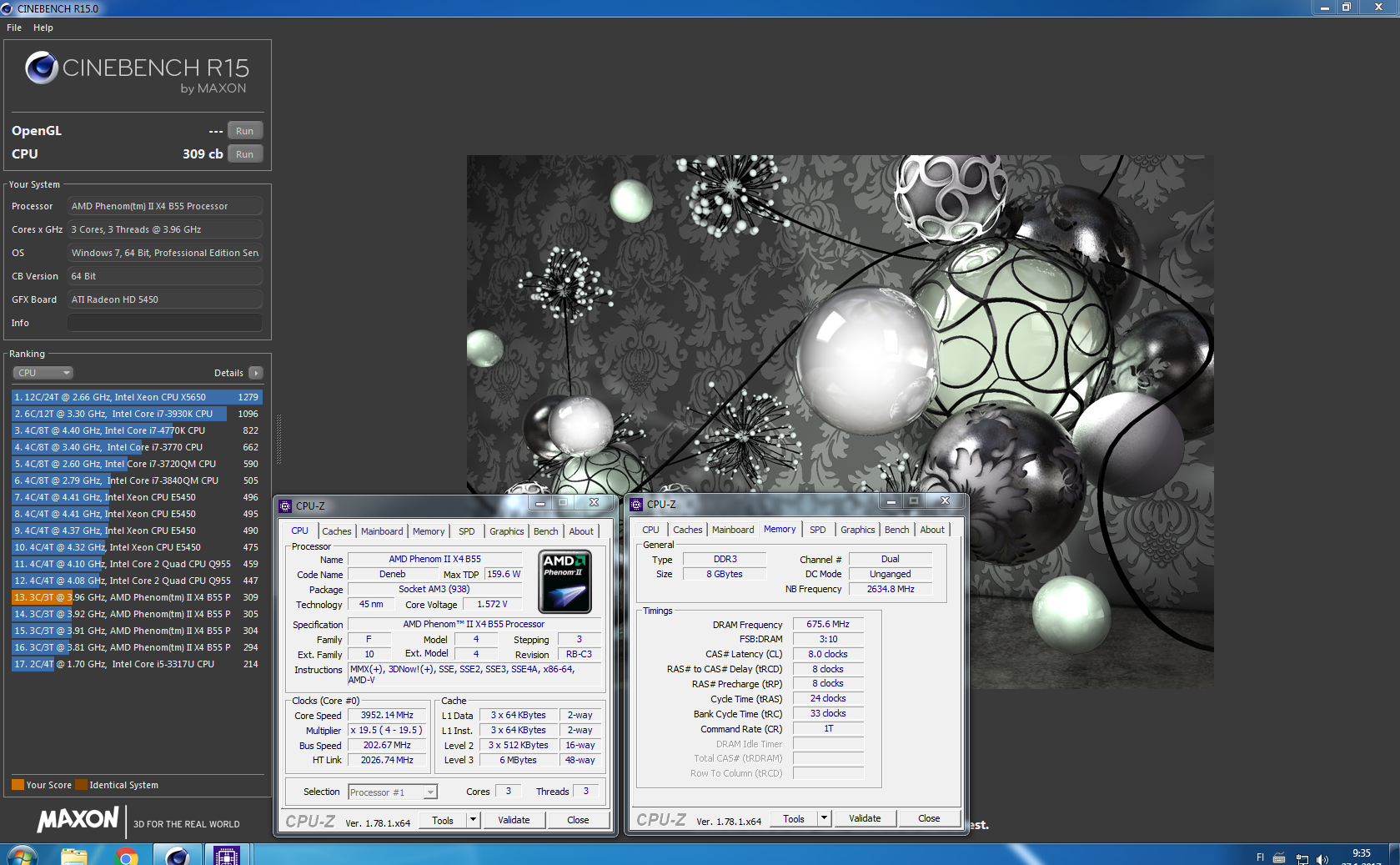1400x865 pixels.
Task: Run the CPU benchmark
Action: coord(244,154)
